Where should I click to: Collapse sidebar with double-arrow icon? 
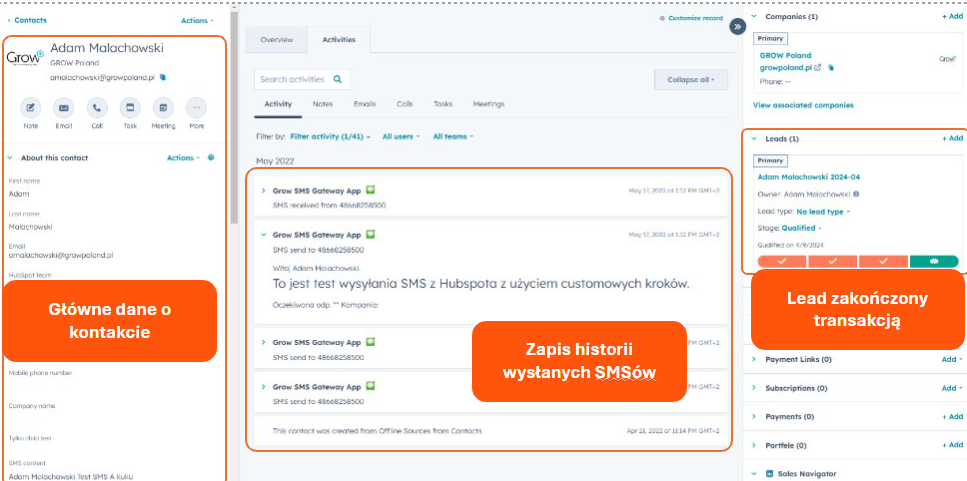point(738,27)
